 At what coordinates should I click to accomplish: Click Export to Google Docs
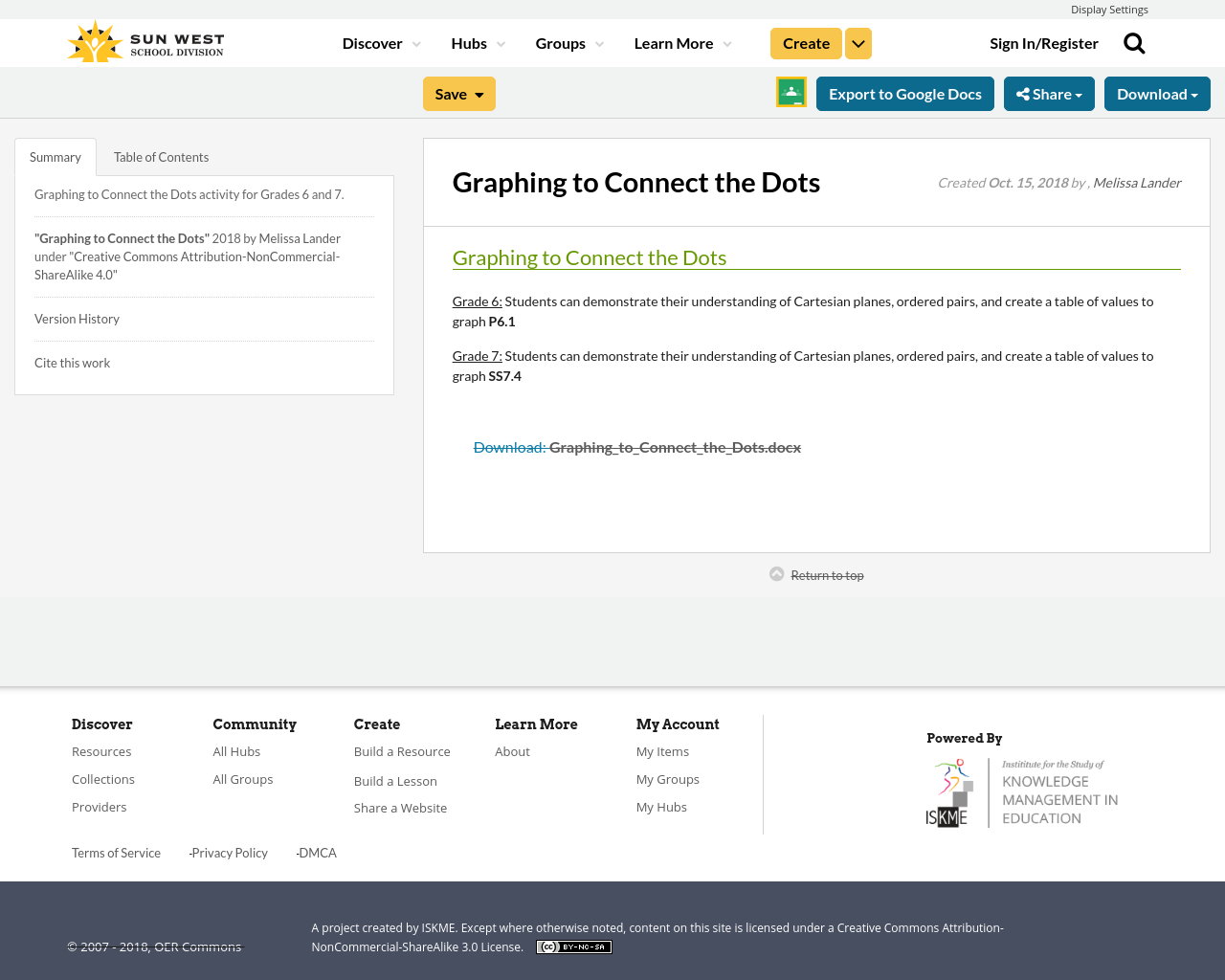pos(904,93)
